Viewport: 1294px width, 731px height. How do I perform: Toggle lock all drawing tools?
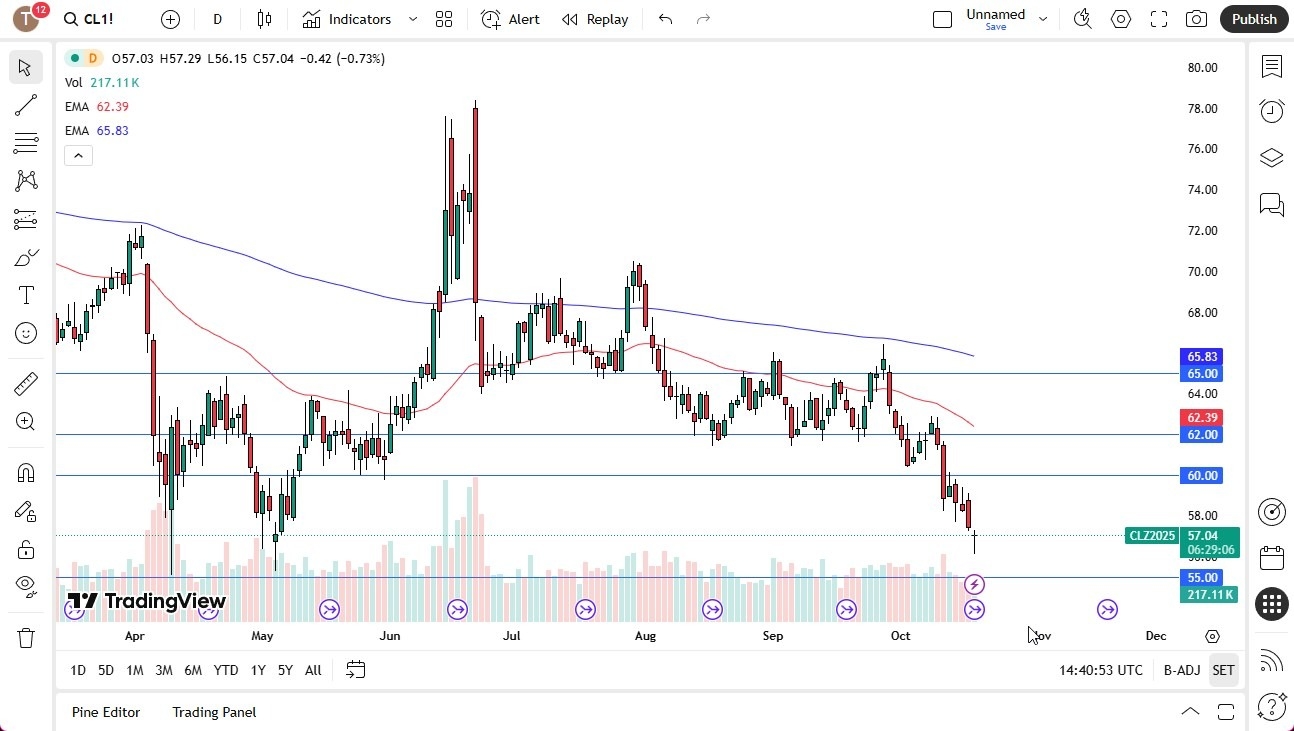[x=25, y=548]
